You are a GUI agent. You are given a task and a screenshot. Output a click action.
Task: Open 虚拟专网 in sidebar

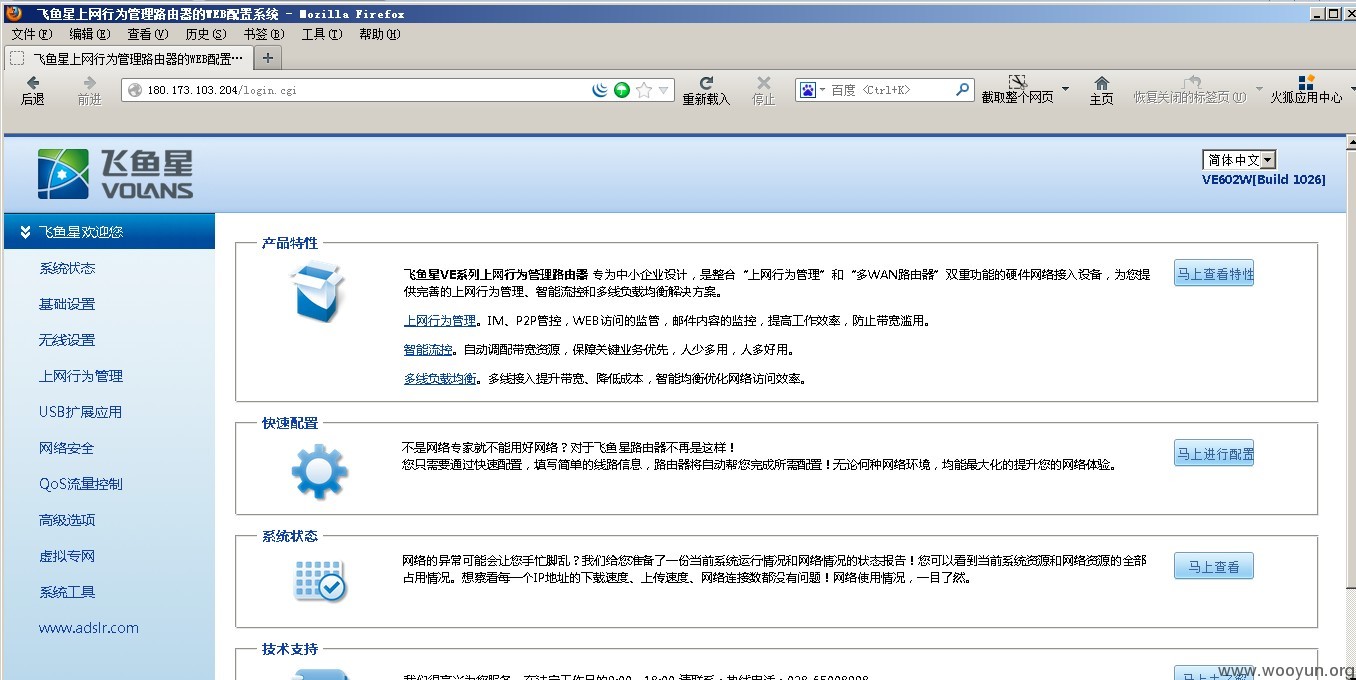coord(67,556)
